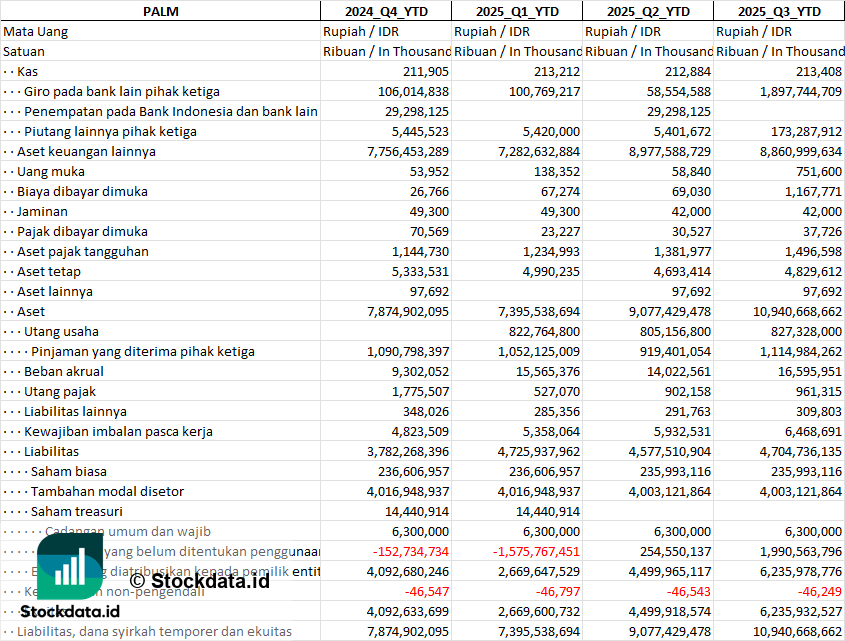This screenshot has height=641, width=845.
Task: Click Saham biasa value 235,993,116 under 2025_Q3_YTD
Action: pyautogui.click(x=806, y=471)
